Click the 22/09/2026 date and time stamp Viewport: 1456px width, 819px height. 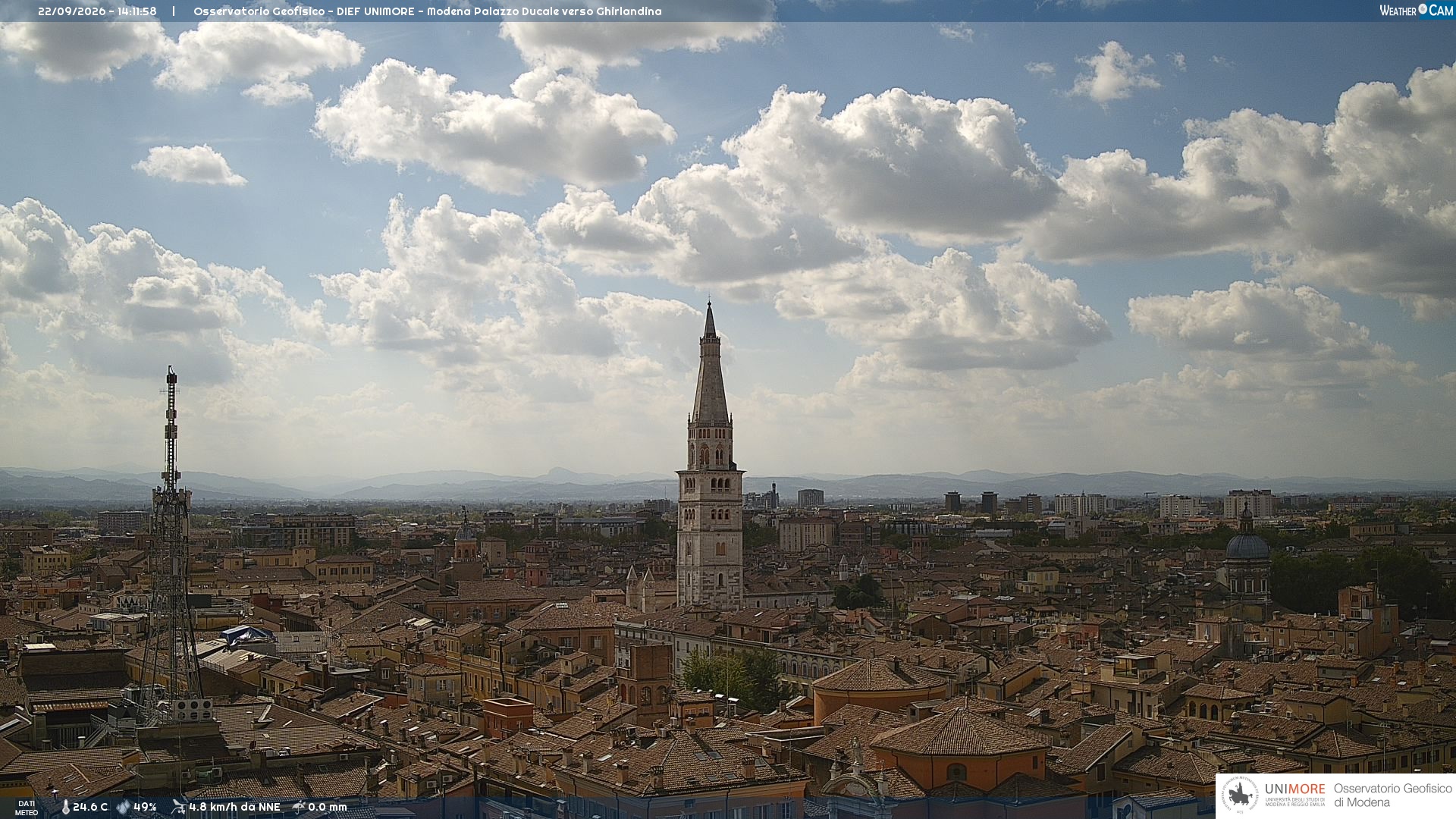97,11
